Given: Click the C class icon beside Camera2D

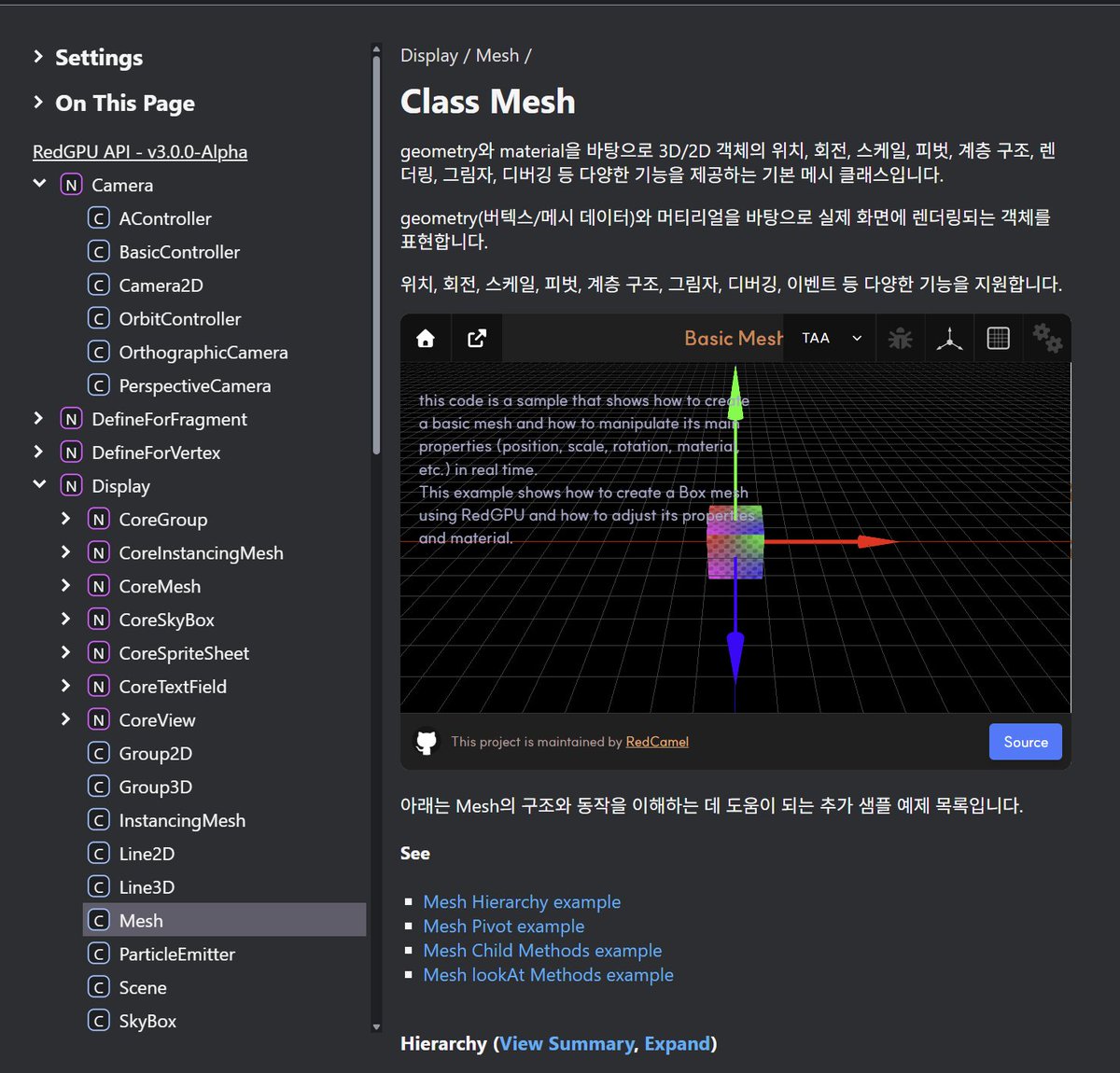Looking at the screenshot, I should pyautogui.click(x=98, y=286).
